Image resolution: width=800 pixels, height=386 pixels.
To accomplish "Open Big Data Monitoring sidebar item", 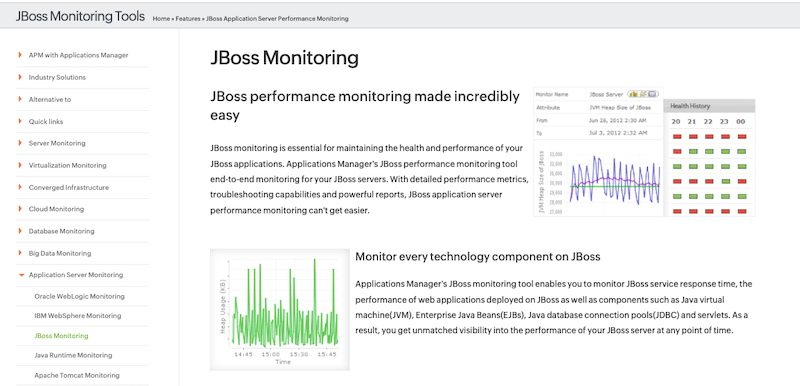I will [60, 253].
